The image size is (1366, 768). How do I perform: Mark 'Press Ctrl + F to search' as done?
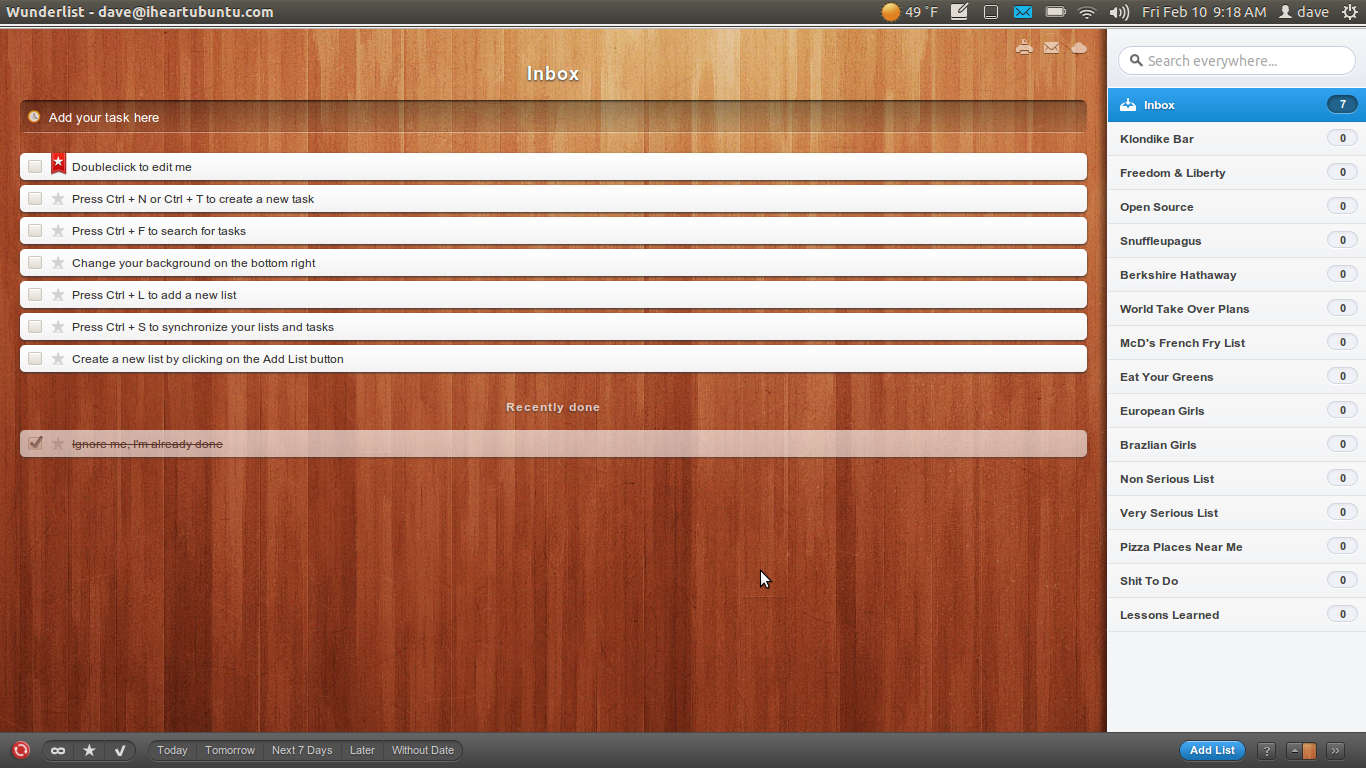click(x=35, y=230)
